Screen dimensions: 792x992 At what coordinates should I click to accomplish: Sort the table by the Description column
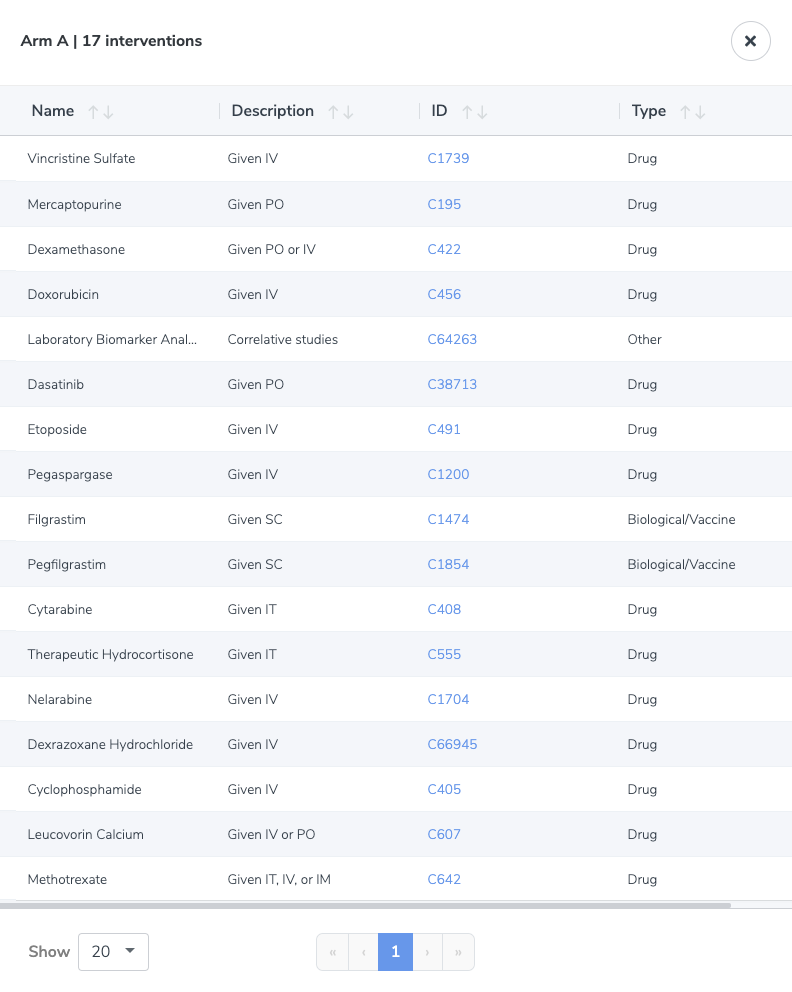pyautogui.click(x=340, y=112)
